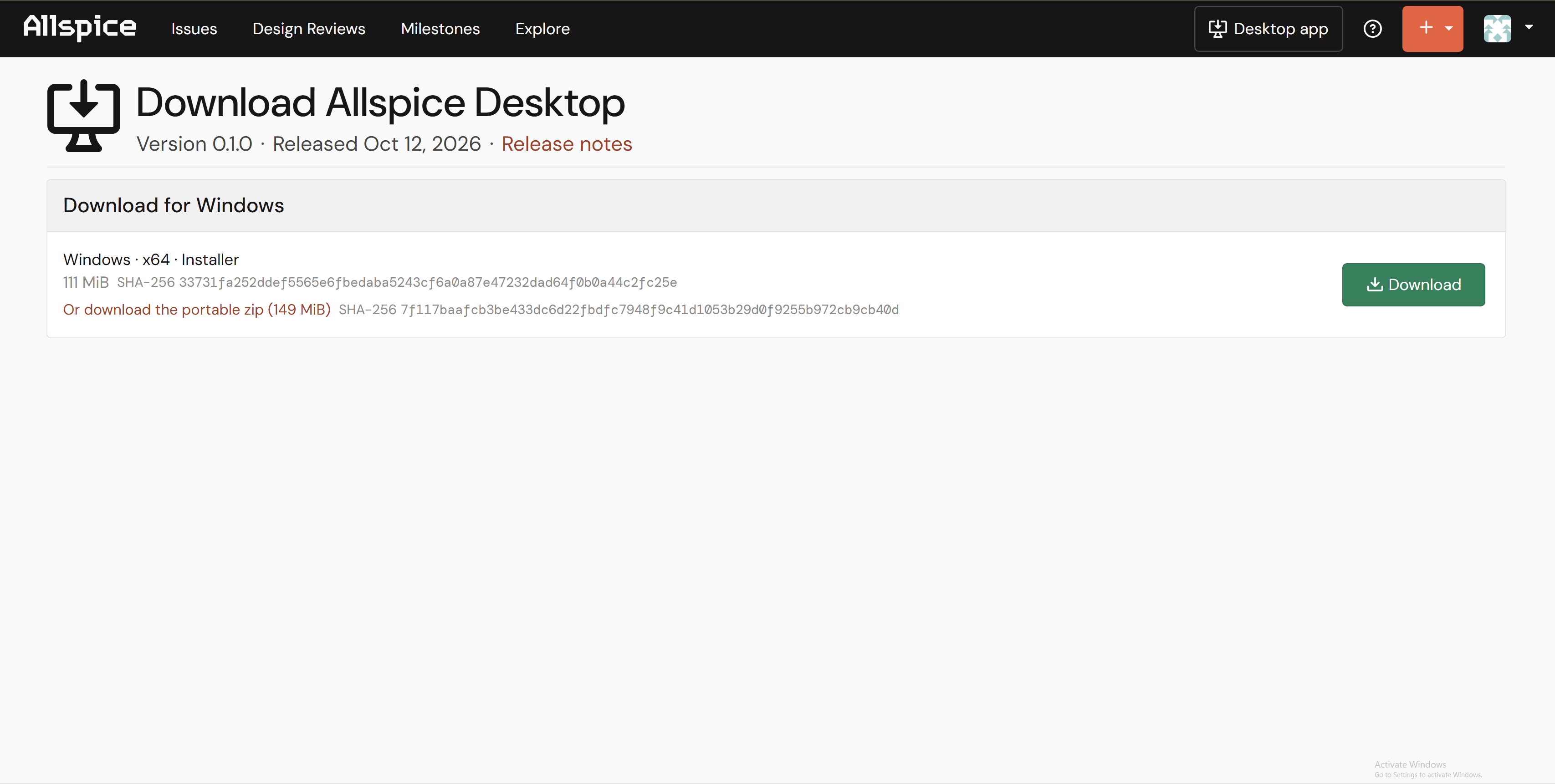This screenshot has width=1555, height=784.
Task: Go to Design Reviews
Action: click(x=308, y=28)
